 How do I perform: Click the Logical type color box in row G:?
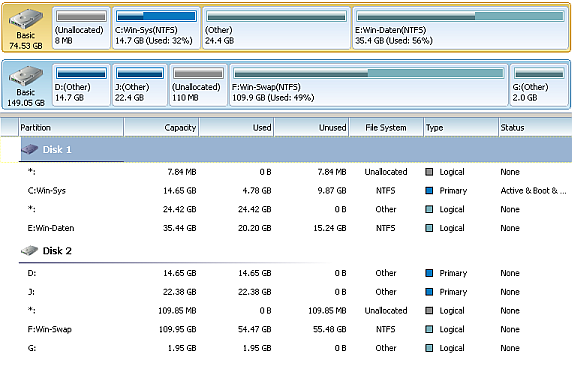pos(429,348)
